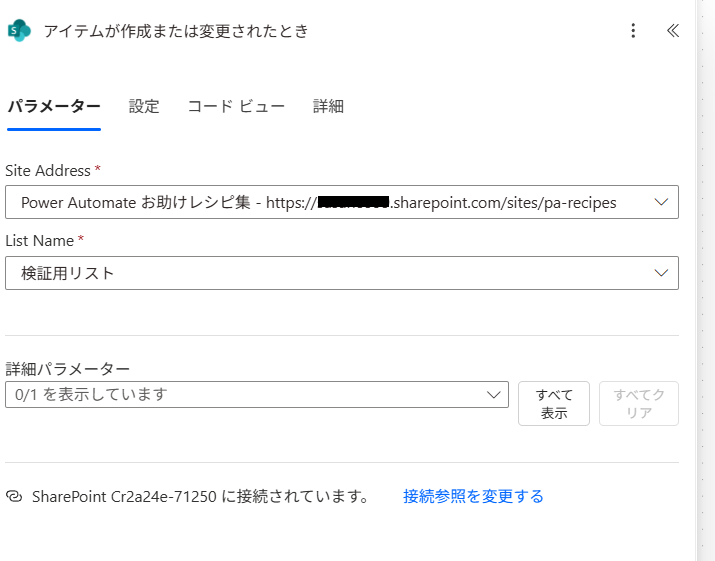
Task: Click chevron of 0/1 を表示しています combo box
Action: 493,395
